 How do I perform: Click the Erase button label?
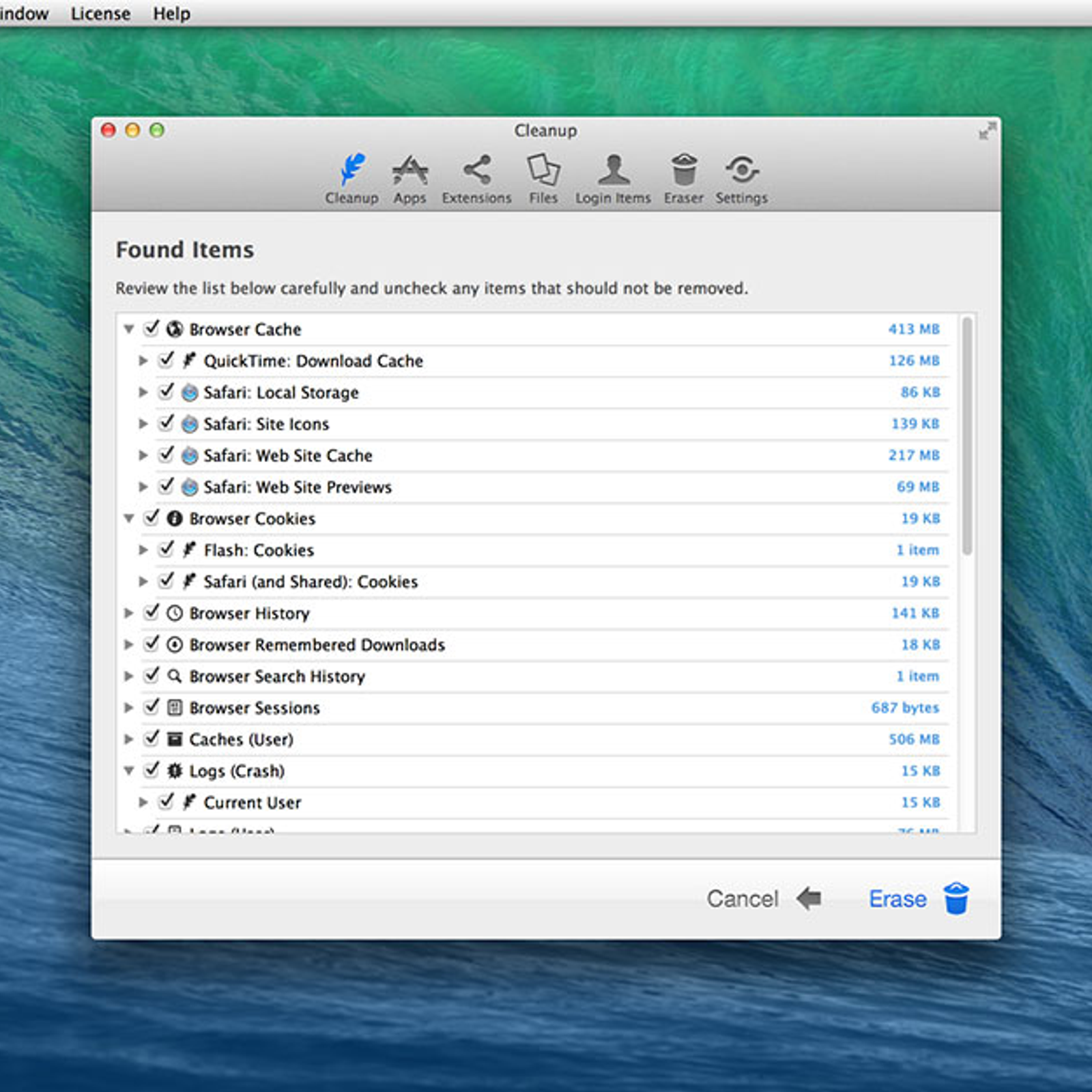[x=897, y=899]
